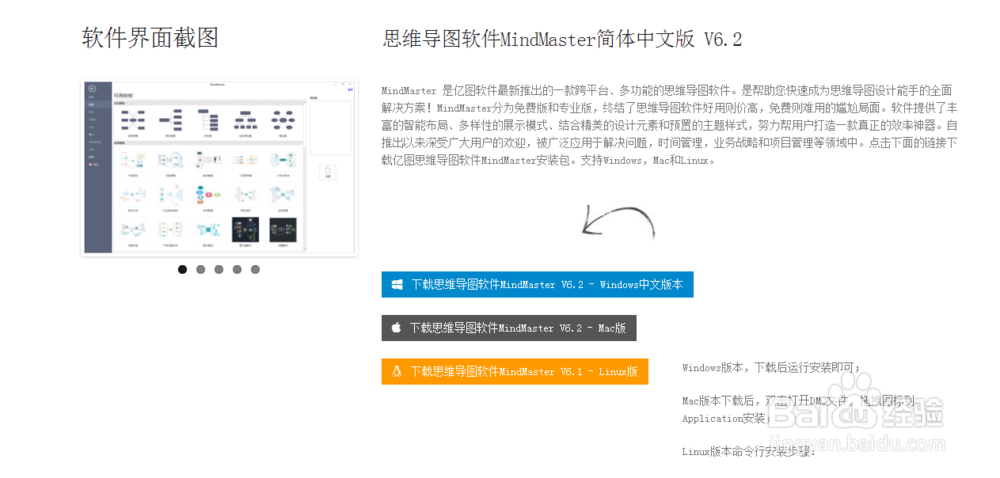
Task: Switch to the fourth carousel dot
Action: pos(237,270)
